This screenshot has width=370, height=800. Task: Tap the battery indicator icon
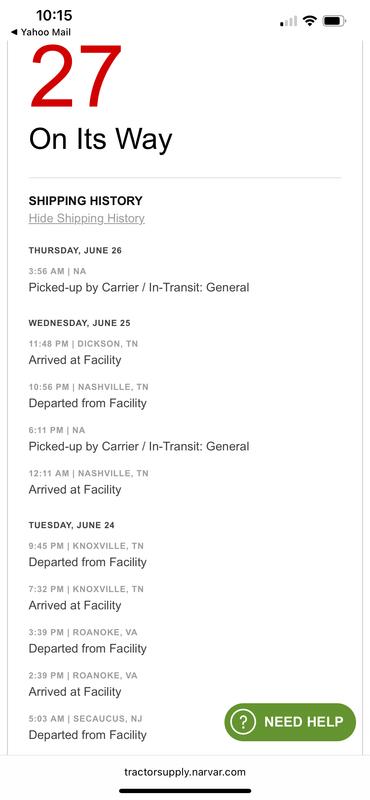(334, 21)
